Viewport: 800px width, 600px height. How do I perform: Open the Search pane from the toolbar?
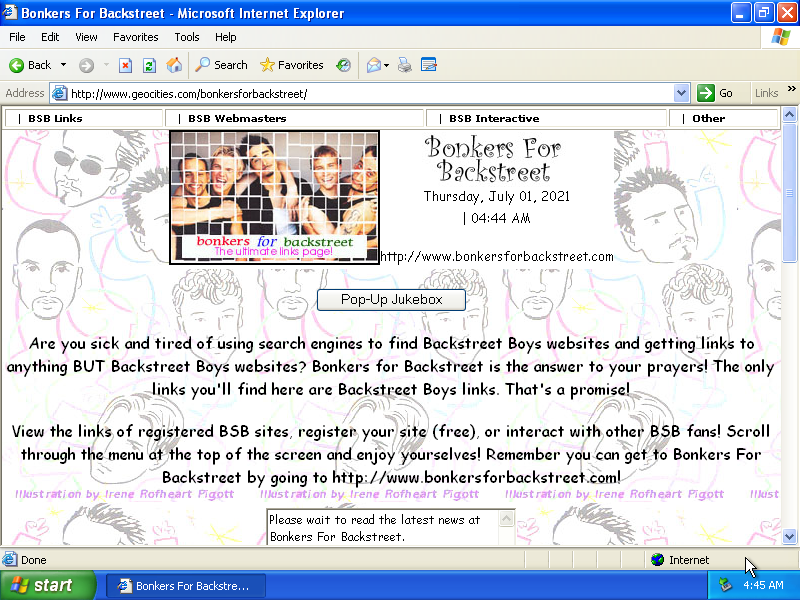point(221,65)
